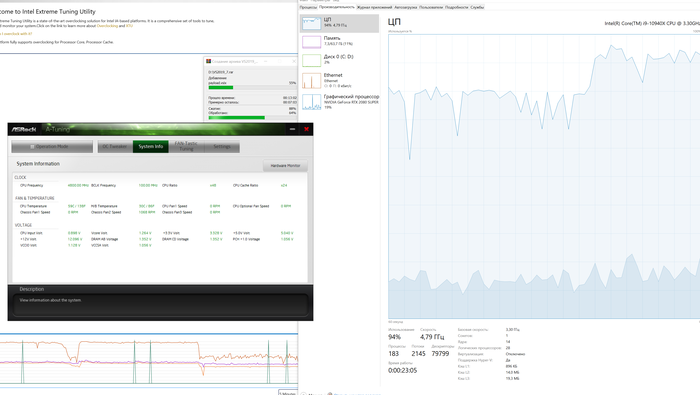Click the Description text box in A-Tuning

coord(161,305)
